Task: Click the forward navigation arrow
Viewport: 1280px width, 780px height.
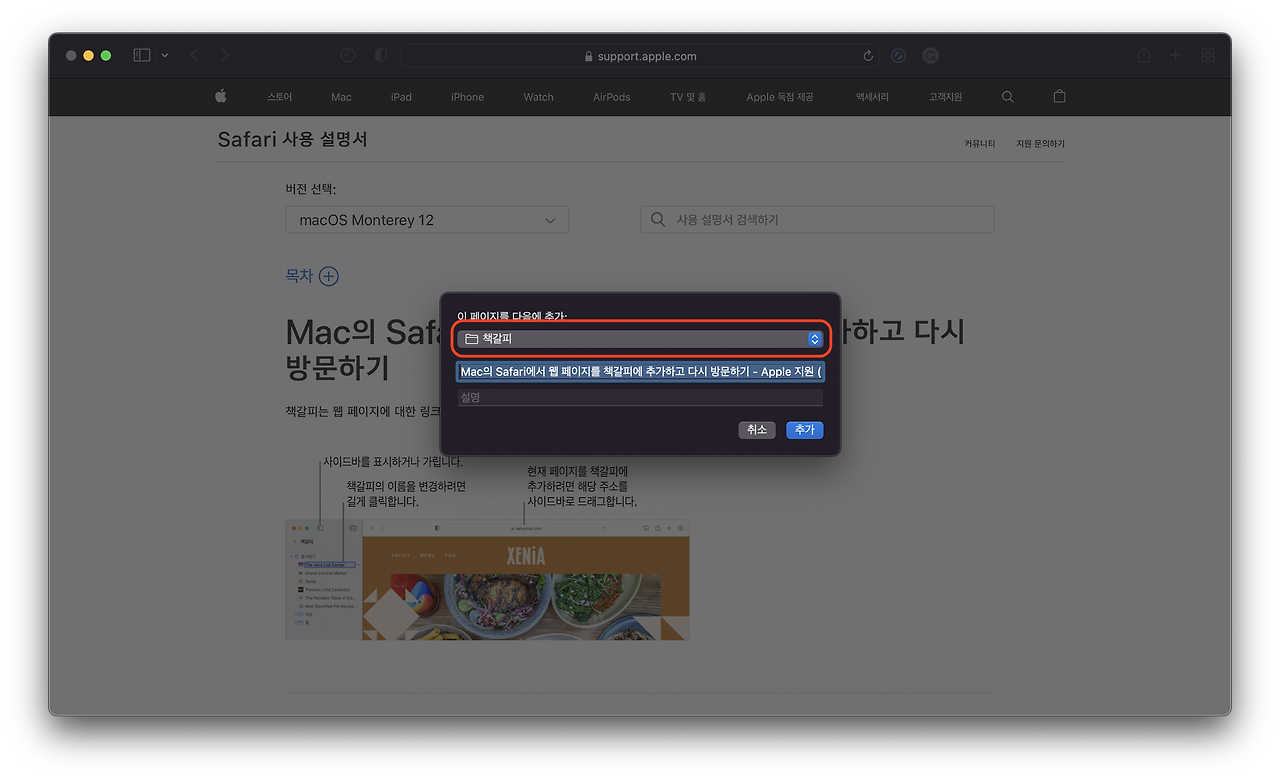Action: (x=226, y=55)
